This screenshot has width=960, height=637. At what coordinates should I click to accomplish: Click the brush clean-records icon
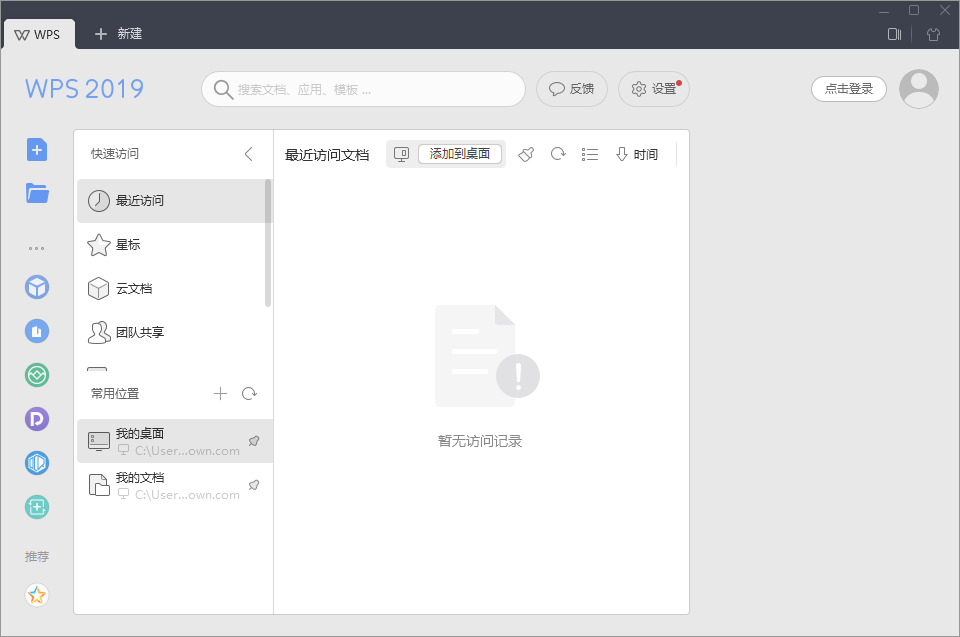(526, 154)
